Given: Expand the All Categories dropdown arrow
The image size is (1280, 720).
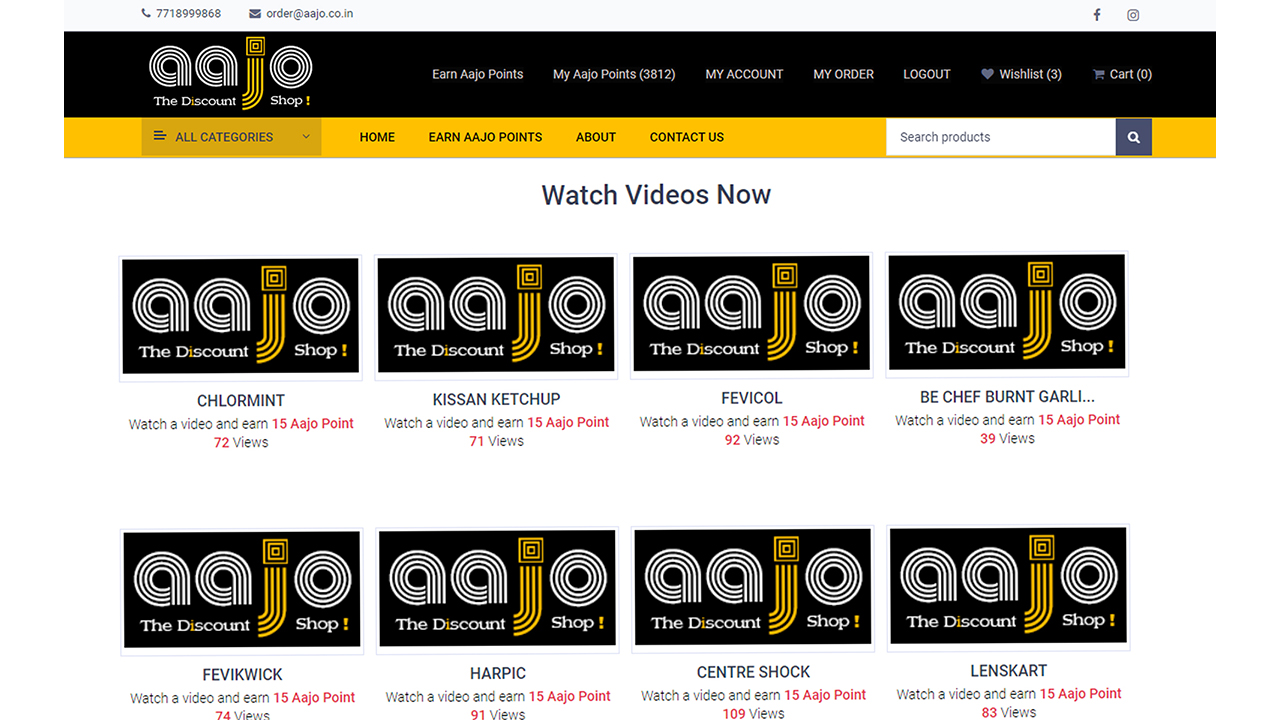Looking at the screenshot, I should [306, 137].
